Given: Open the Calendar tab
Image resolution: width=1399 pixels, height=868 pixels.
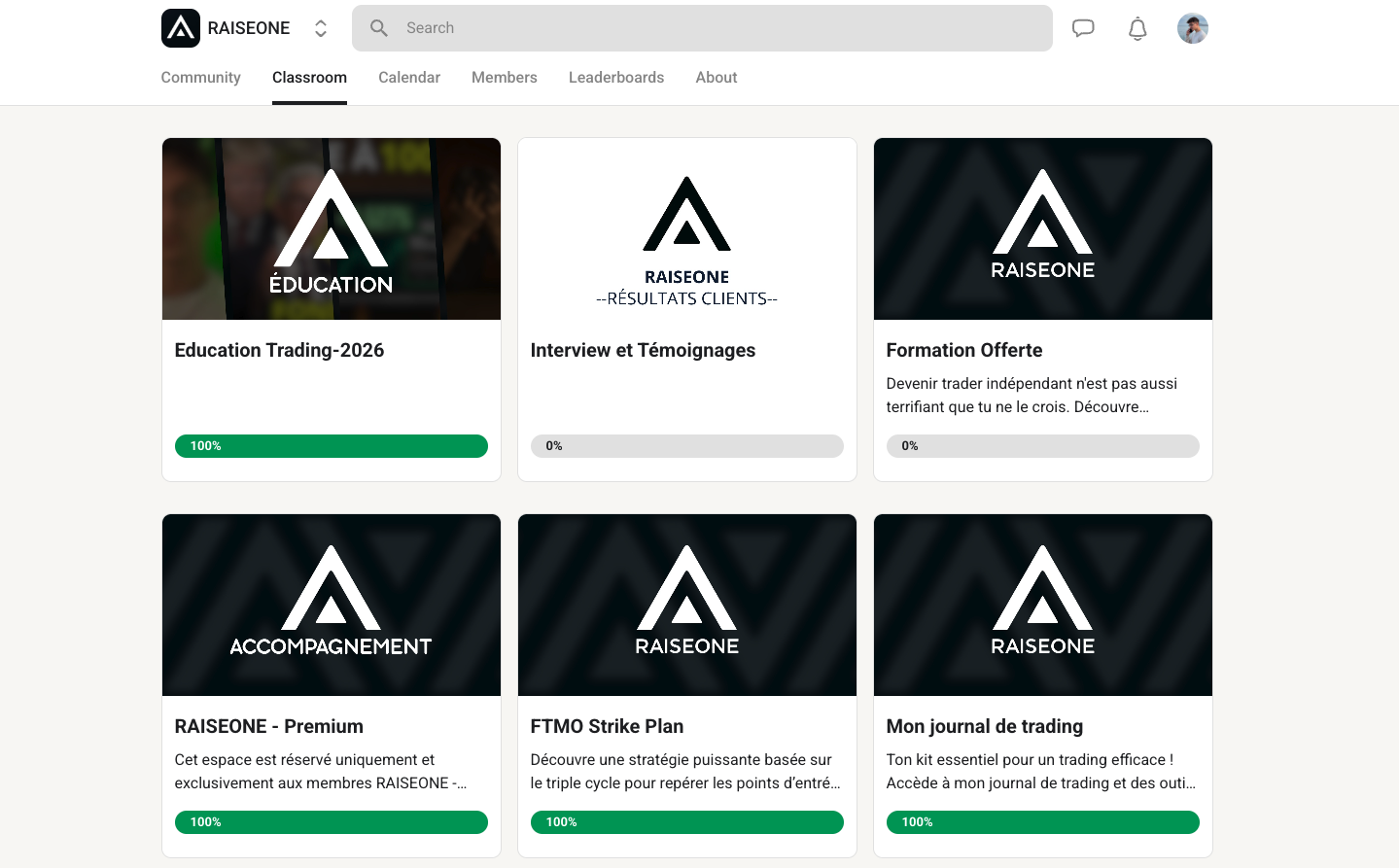Looking at the screenshot, I should 409,78.
